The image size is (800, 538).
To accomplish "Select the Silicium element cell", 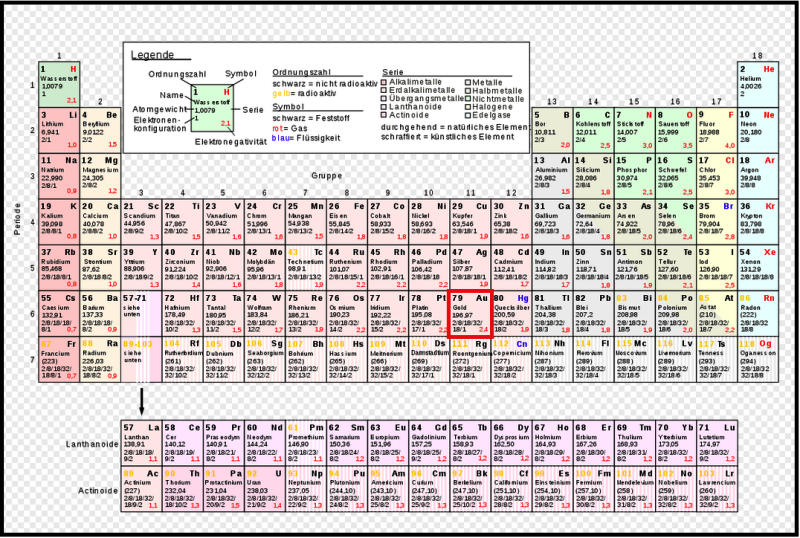I will (x=593, y=176).
